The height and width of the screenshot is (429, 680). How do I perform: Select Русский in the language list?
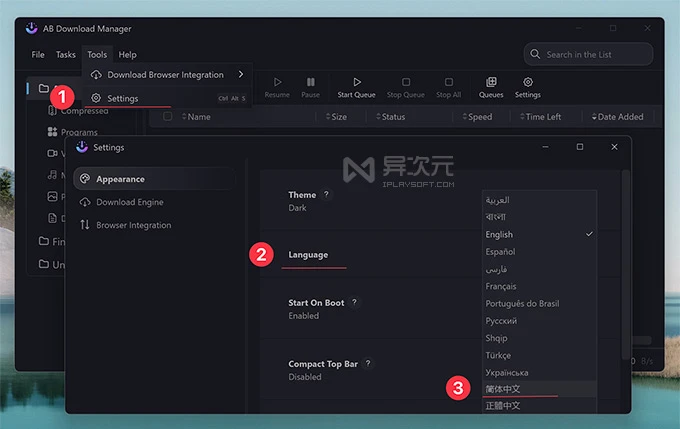pyautogui.click(x=539, y=321)
